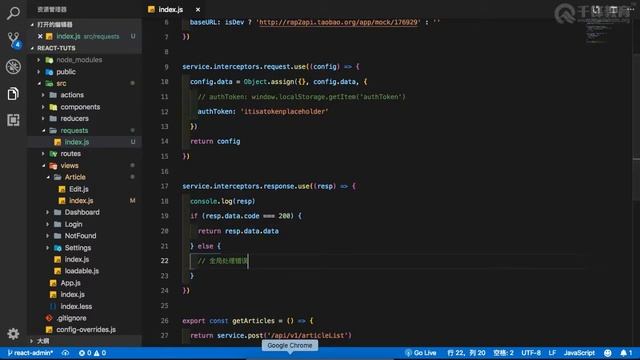Viewport: 640px width, 360px height.
Task: Open index.js under requests folder
Action: click(x=84, y=142)
